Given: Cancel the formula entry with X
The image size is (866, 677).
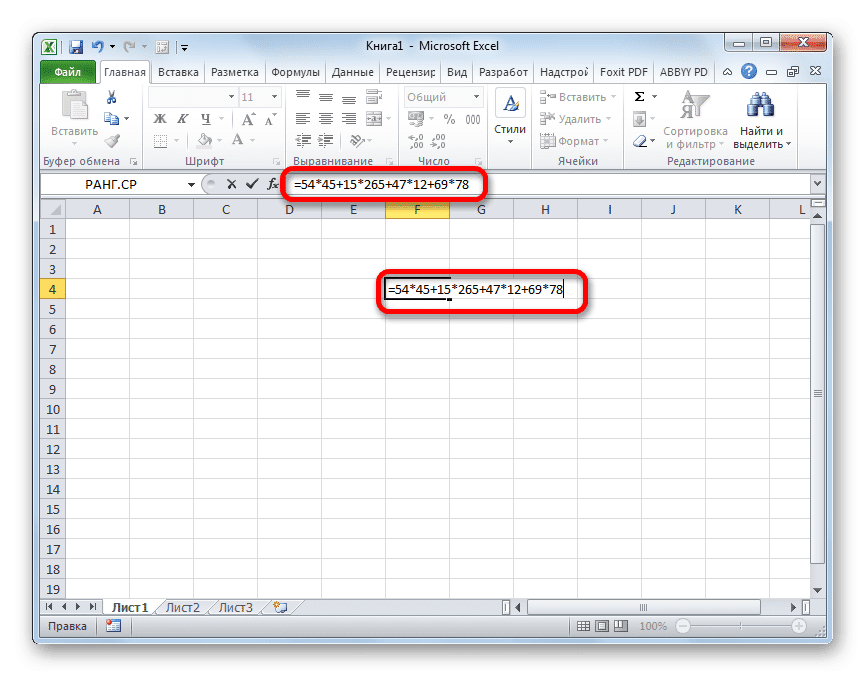Looking at the screenshot, I should [232, 184].
